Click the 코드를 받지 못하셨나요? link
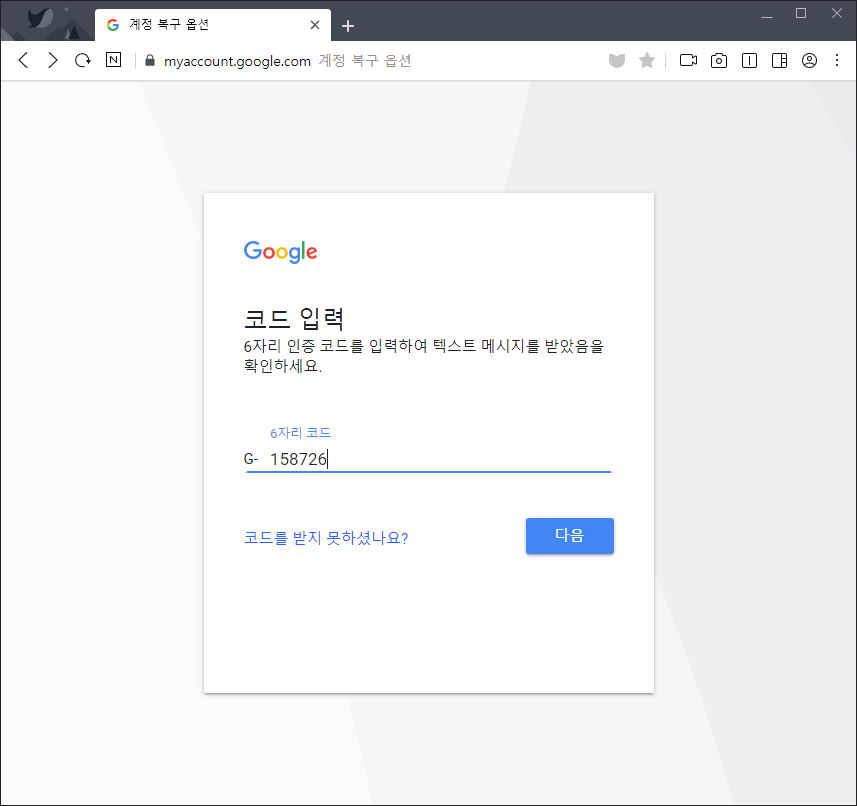The height and width of the screenshot is (806, 857). [x=326, y=538]
